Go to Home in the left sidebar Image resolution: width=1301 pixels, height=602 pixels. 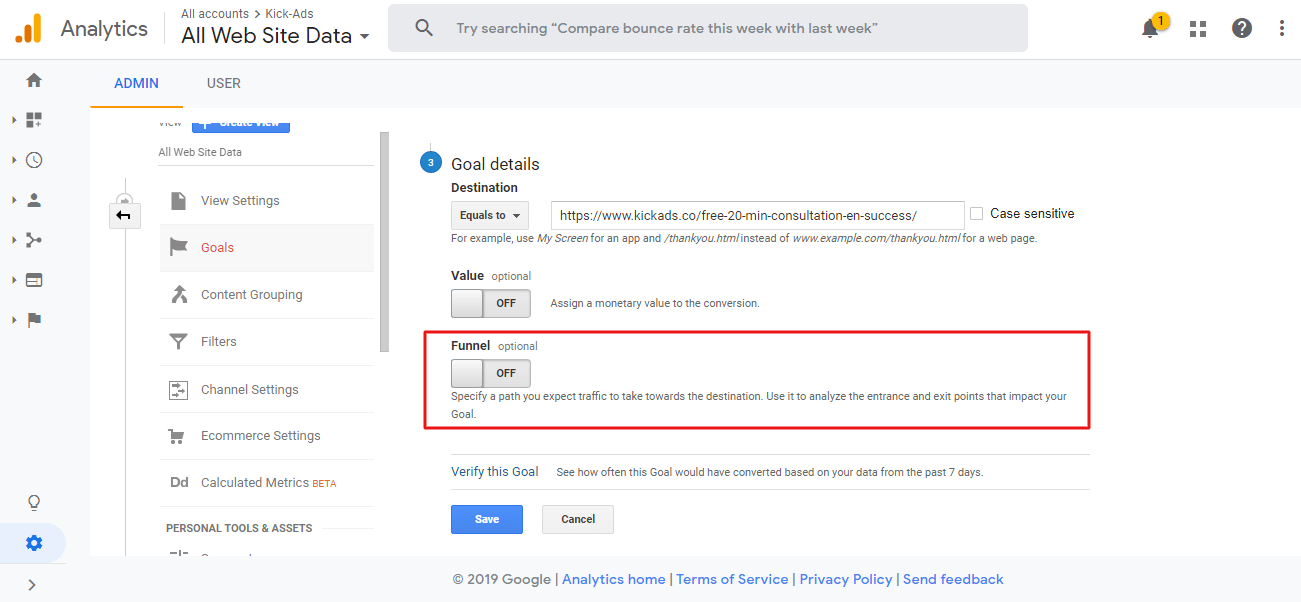click(34, 80)
